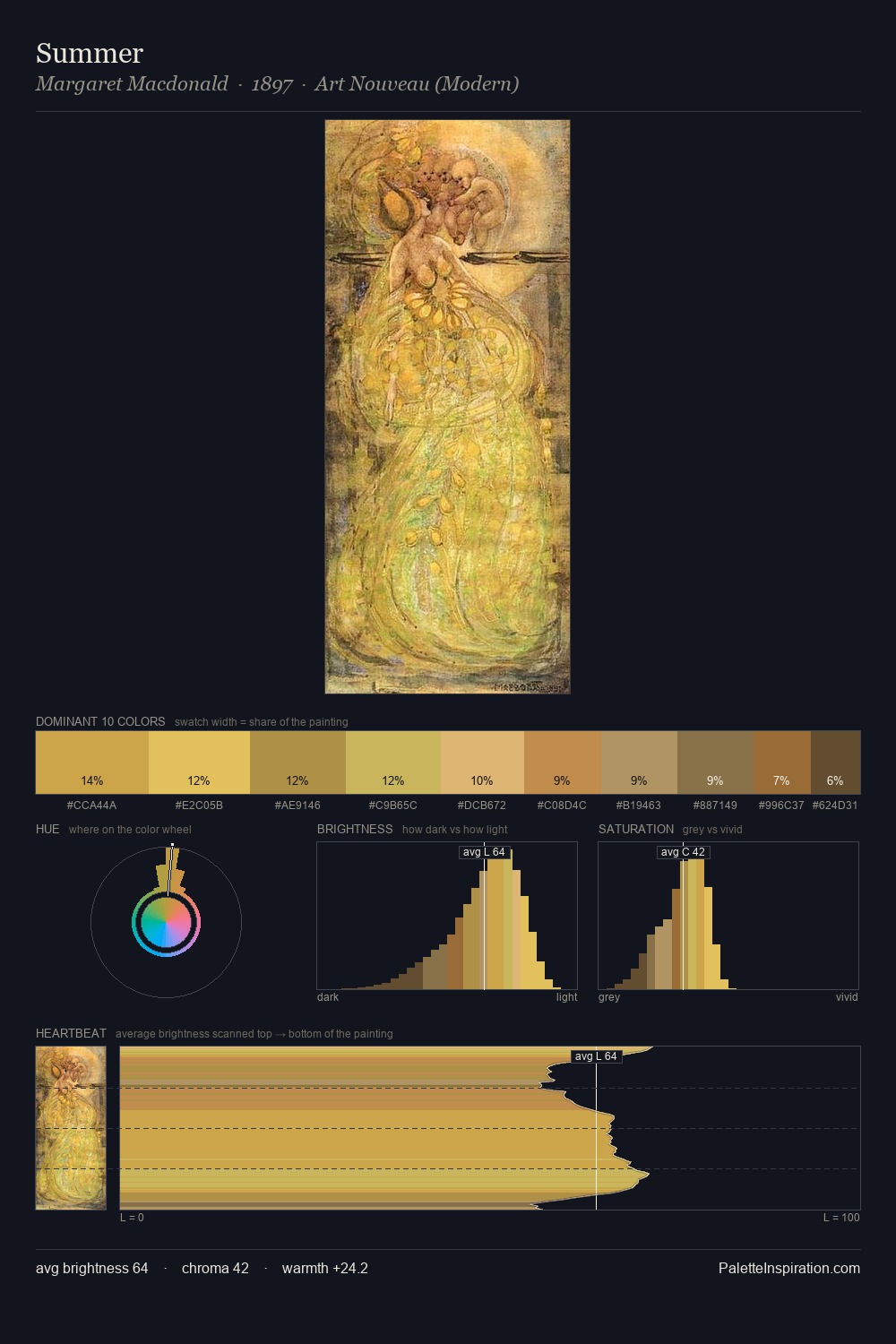Click the artist name 'Margaret Macdonald'
This screenshot has width=896, height=1344.
tap(132, 84)
